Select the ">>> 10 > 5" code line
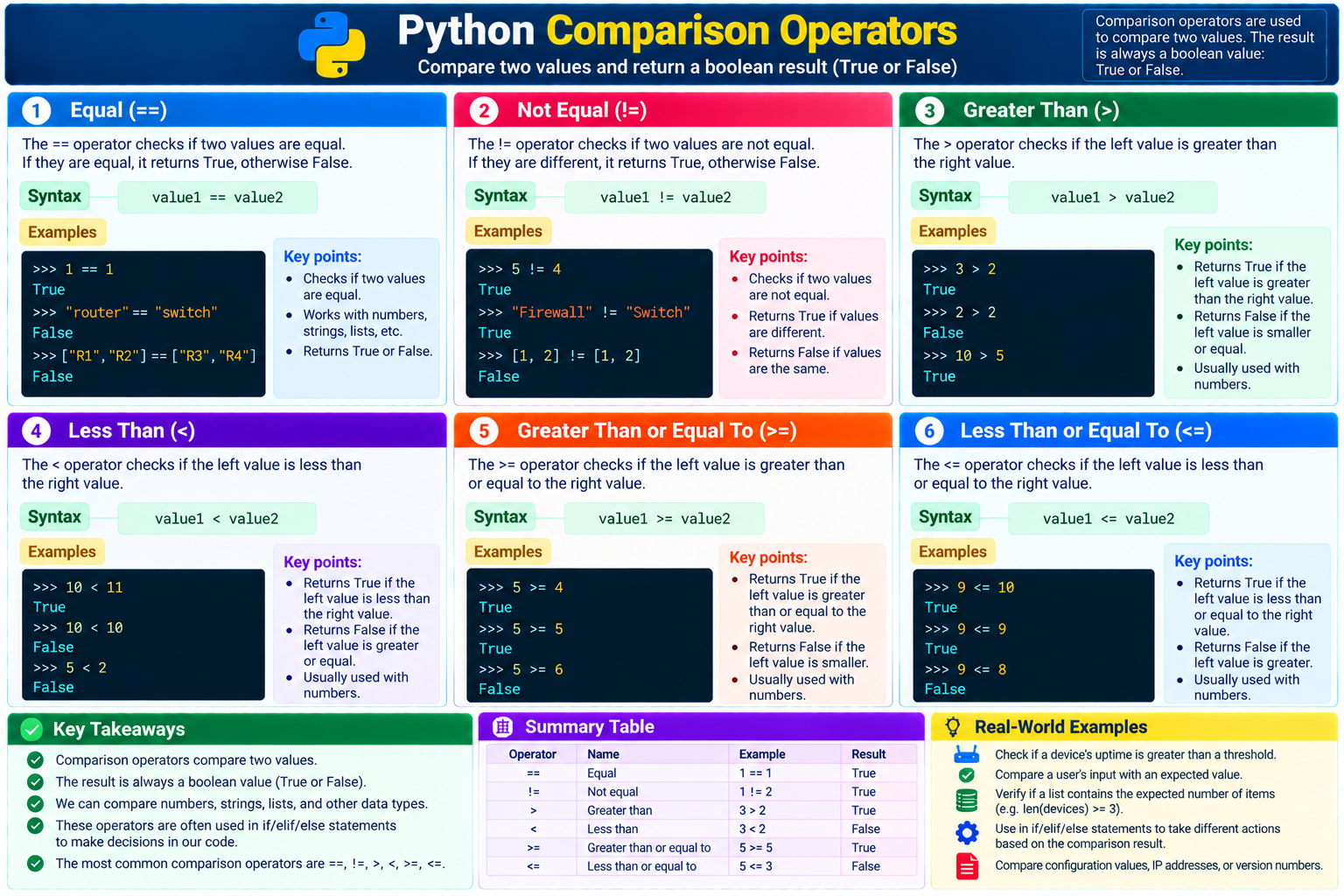This screenshot has width=1344, height=896. (963, 356)
